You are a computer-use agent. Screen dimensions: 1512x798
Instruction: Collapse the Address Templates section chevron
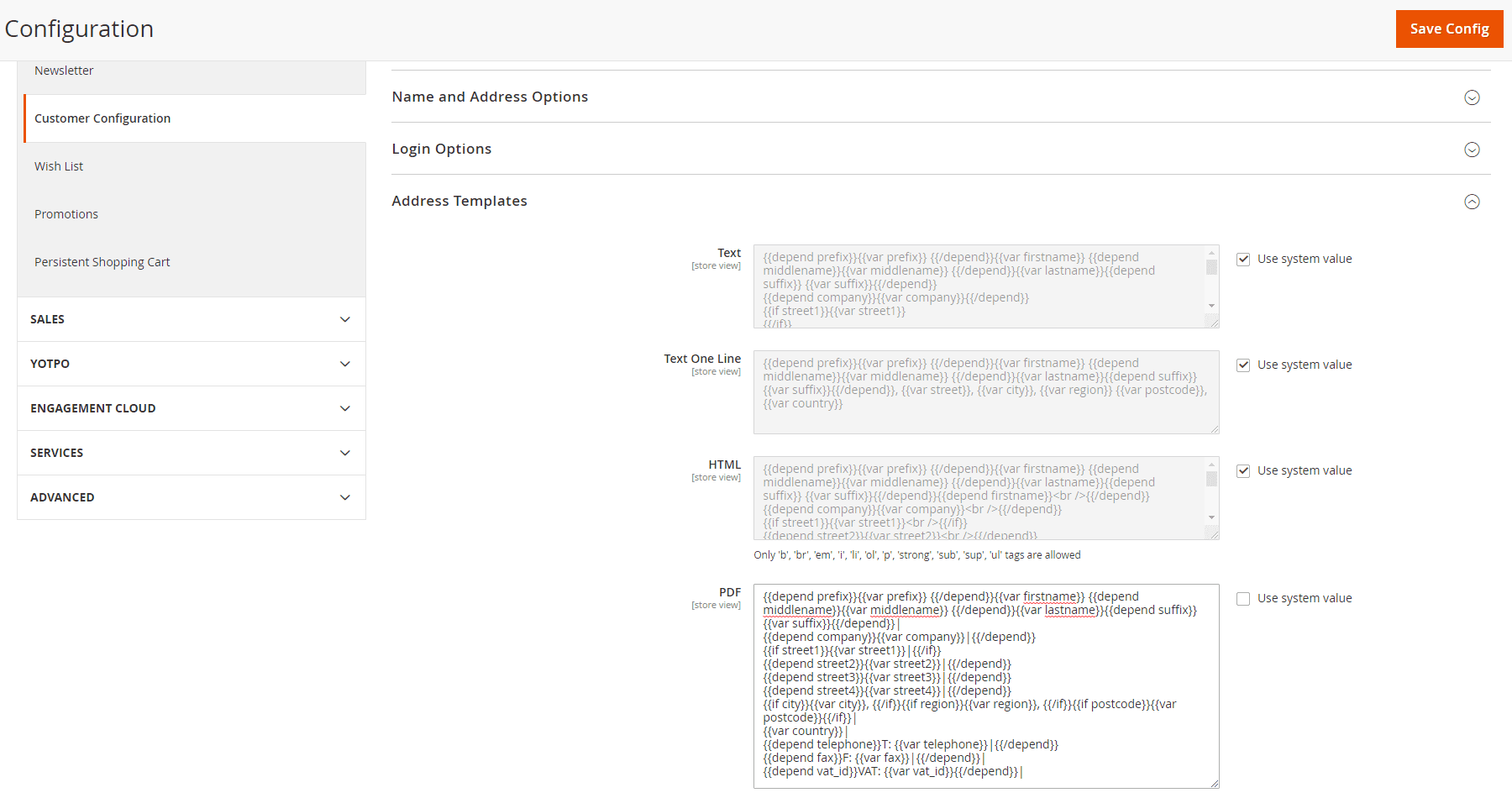click(1472, 202)
